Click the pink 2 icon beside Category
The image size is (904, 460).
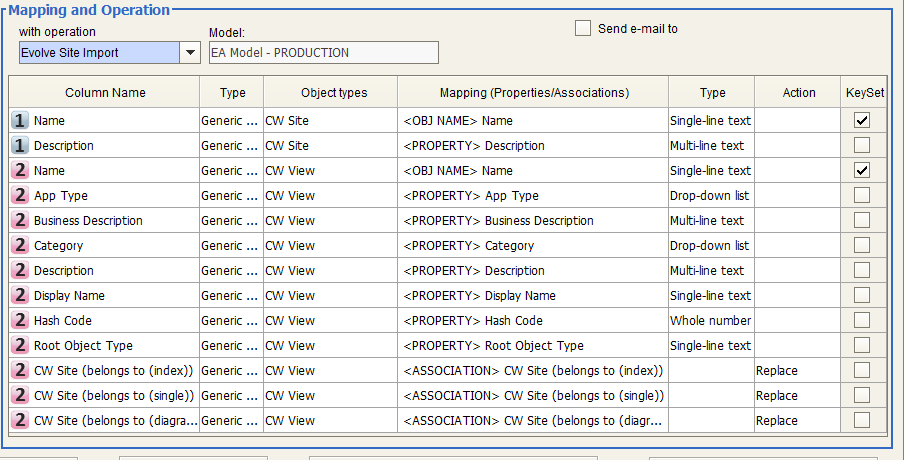point(20,245)
